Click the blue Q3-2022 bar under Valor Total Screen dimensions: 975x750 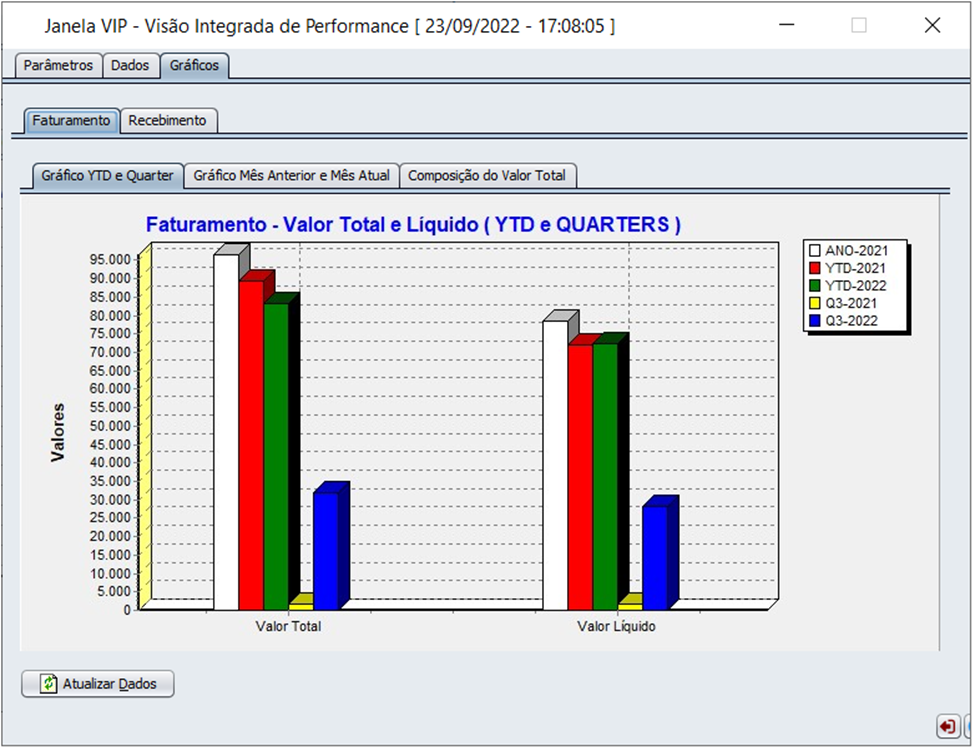pyautogui.click(x=326, y=550)
